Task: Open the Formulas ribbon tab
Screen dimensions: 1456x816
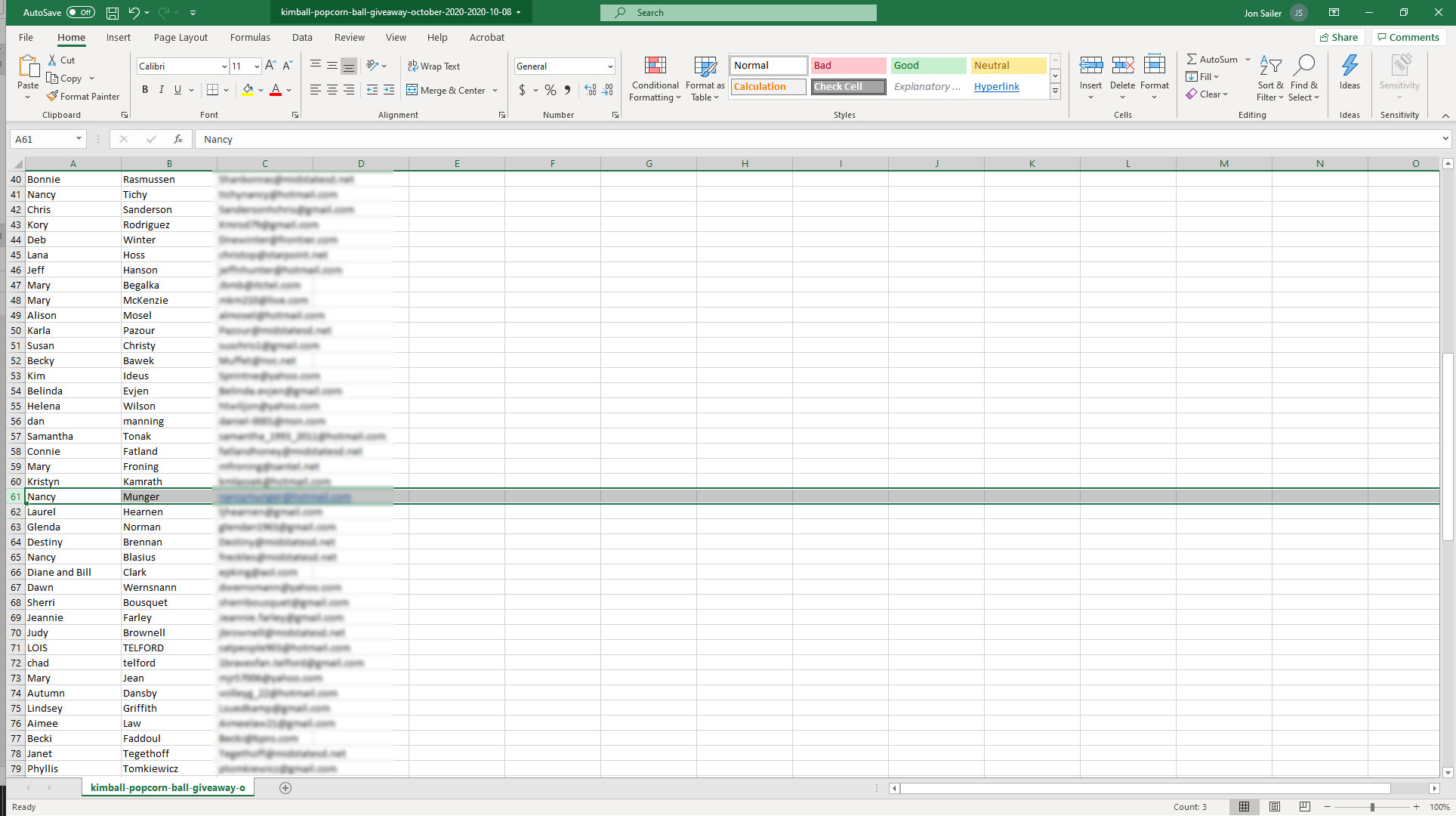Action: click(250, 38)
